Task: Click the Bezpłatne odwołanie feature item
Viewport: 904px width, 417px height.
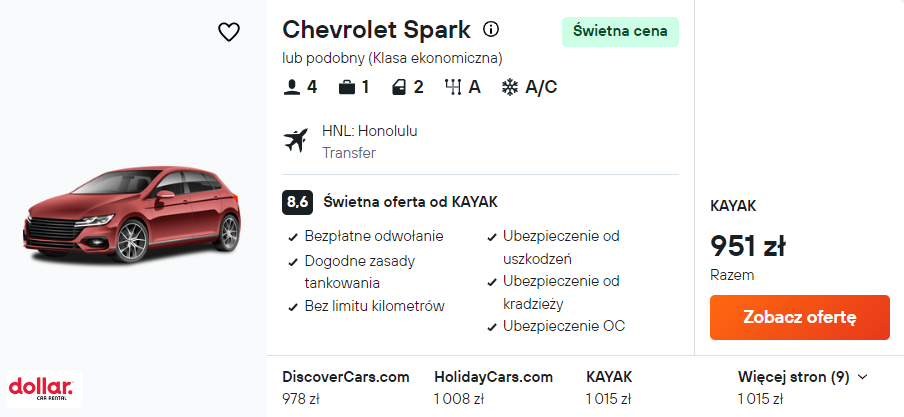Action: click(373, 237)
